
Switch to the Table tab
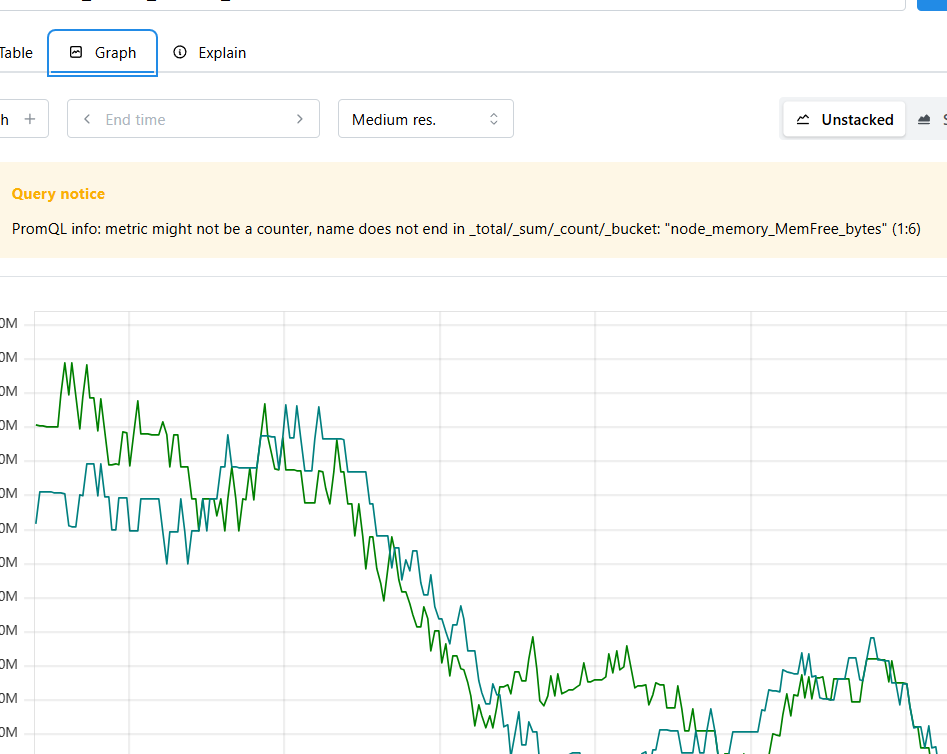tap(16, 53)
